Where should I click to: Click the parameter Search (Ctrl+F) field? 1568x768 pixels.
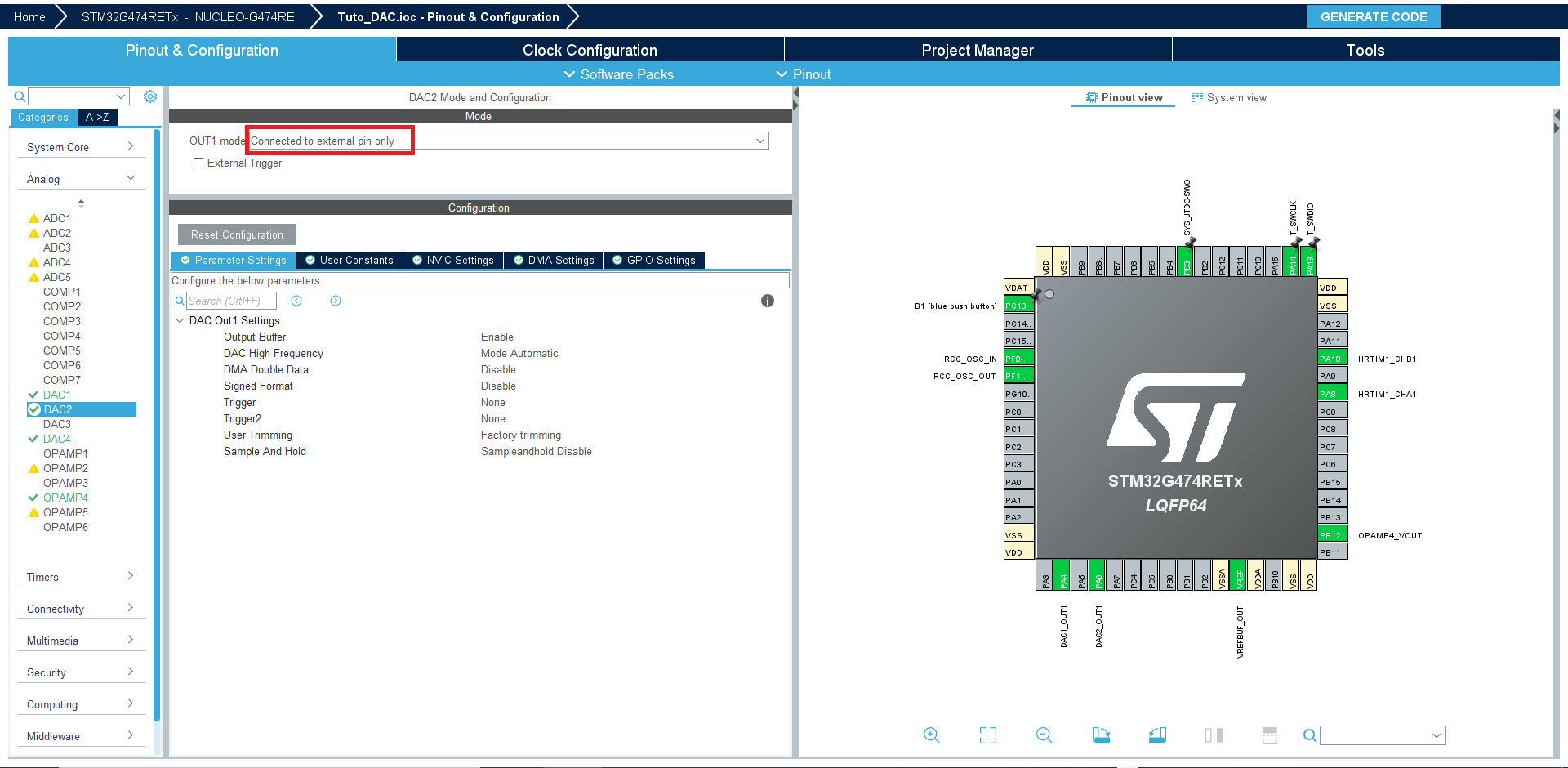[231, 301]
